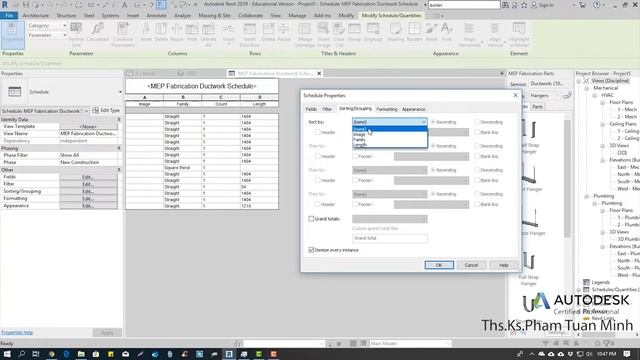
Task: Collapse the Ceiling Plans tree node
Action: coord(602,124)
